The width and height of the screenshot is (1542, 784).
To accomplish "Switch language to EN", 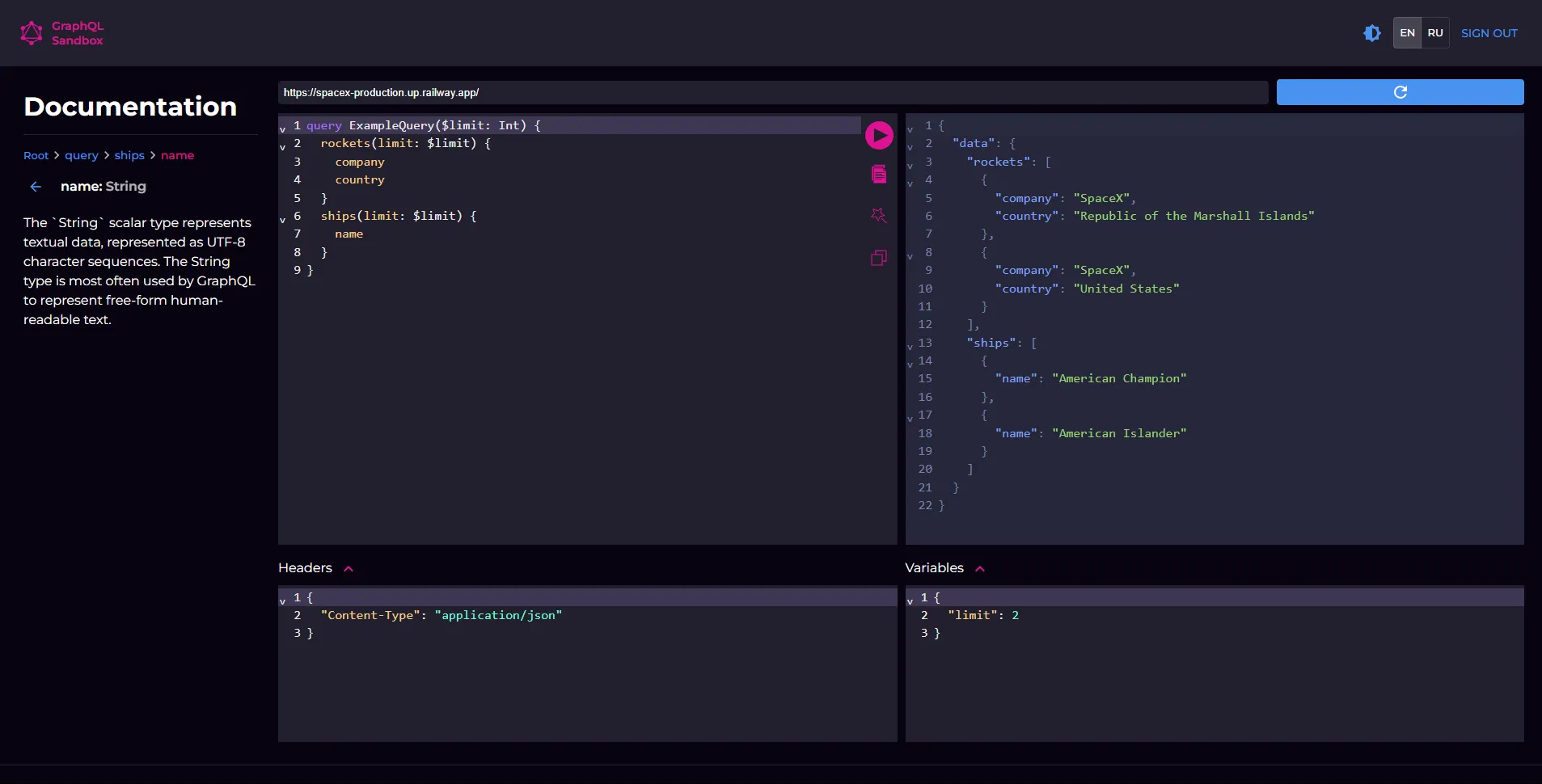I will pyautogui.click(x=1407, y=33).
